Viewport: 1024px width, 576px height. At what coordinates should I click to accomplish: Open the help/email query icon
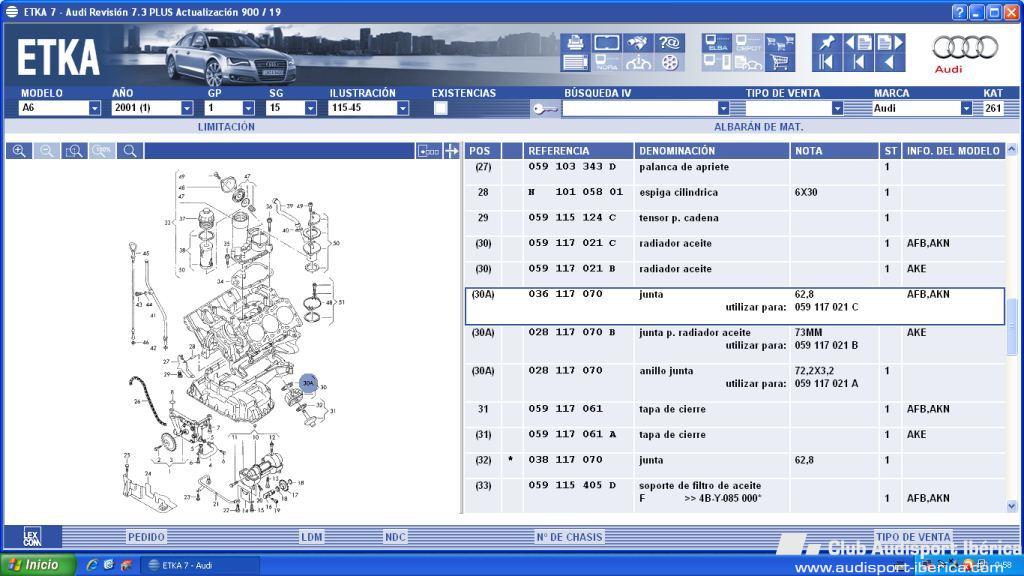(669, 43)
